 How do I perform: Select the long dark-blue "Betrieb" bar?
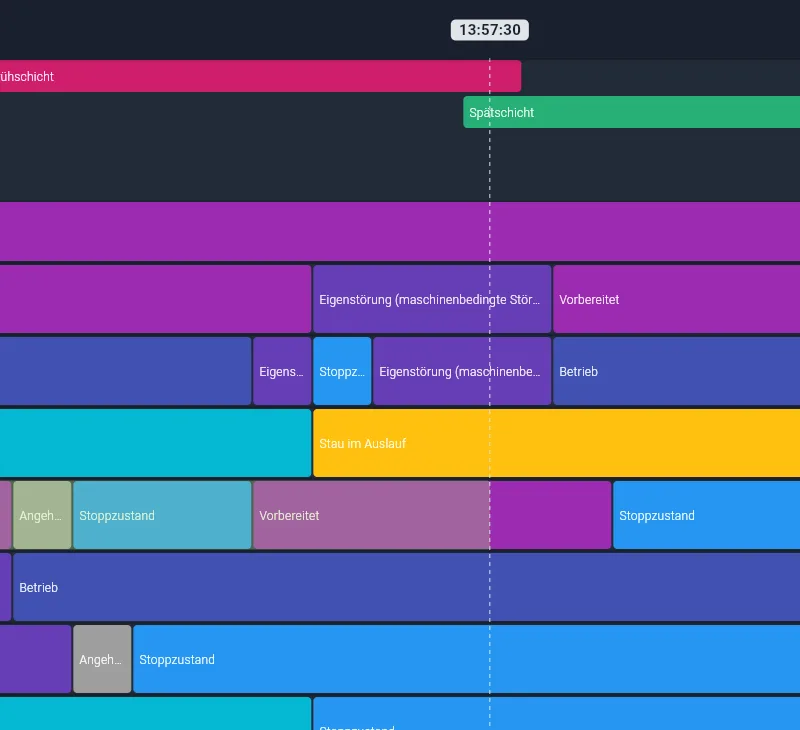coord(407,587)
